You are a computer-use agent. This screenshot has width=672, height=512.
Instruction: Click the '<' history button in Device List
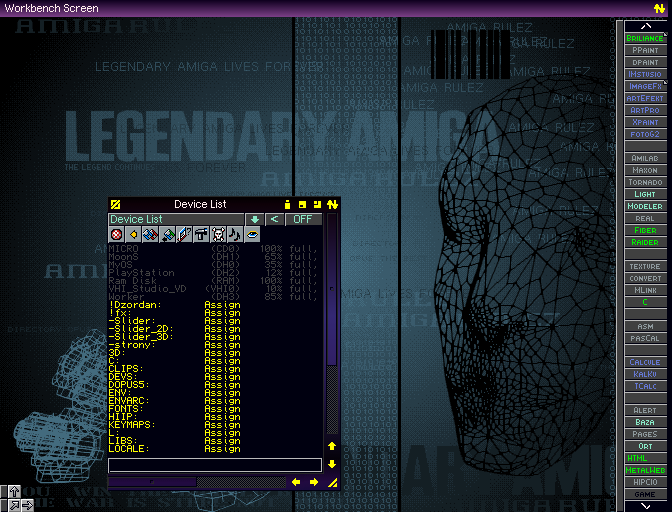tap(274, 219)
